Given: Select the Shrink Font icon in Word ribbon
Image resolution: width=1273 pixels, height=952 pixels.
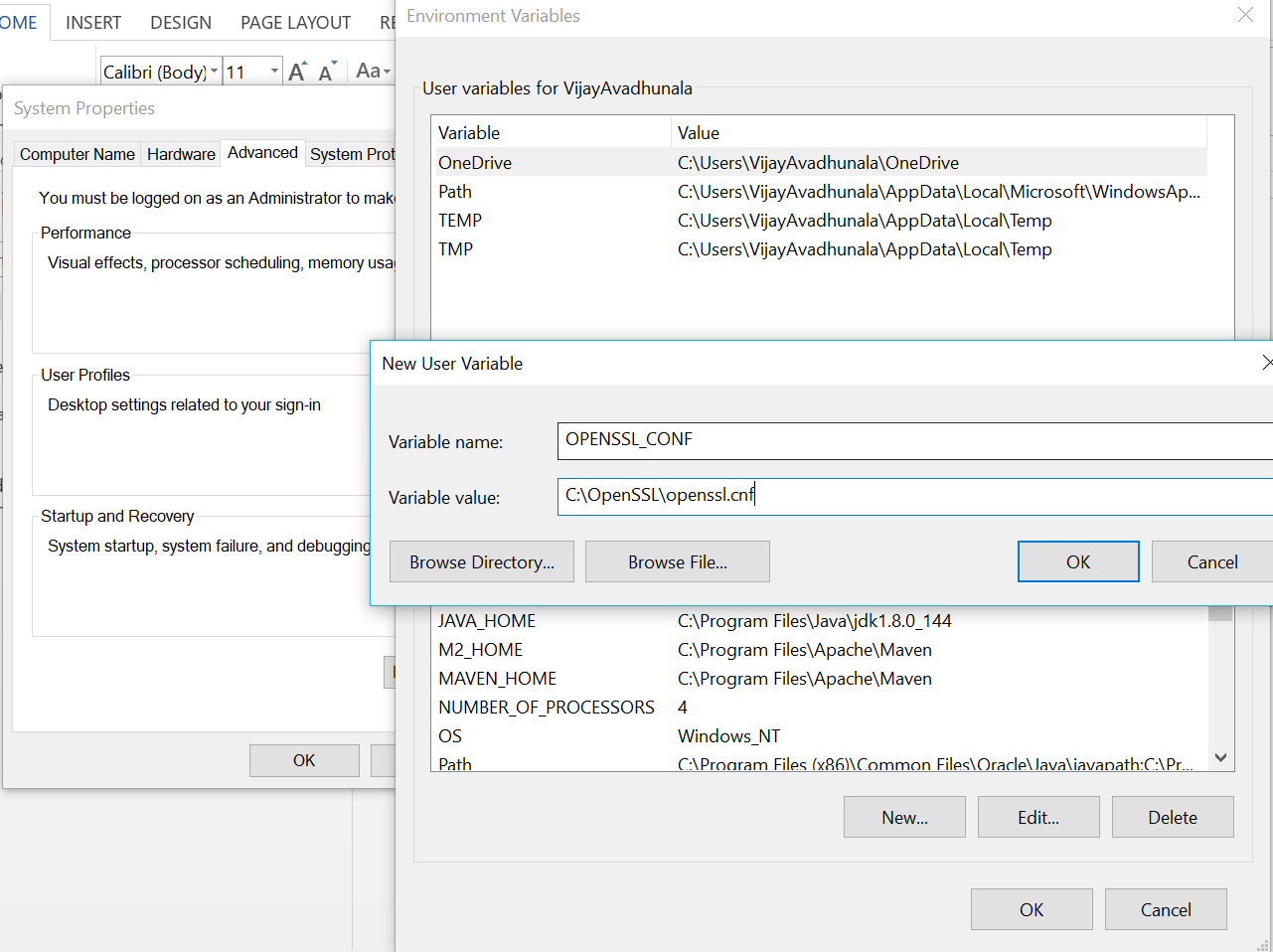Looking at the screenshot, I should tap(326, 70).
